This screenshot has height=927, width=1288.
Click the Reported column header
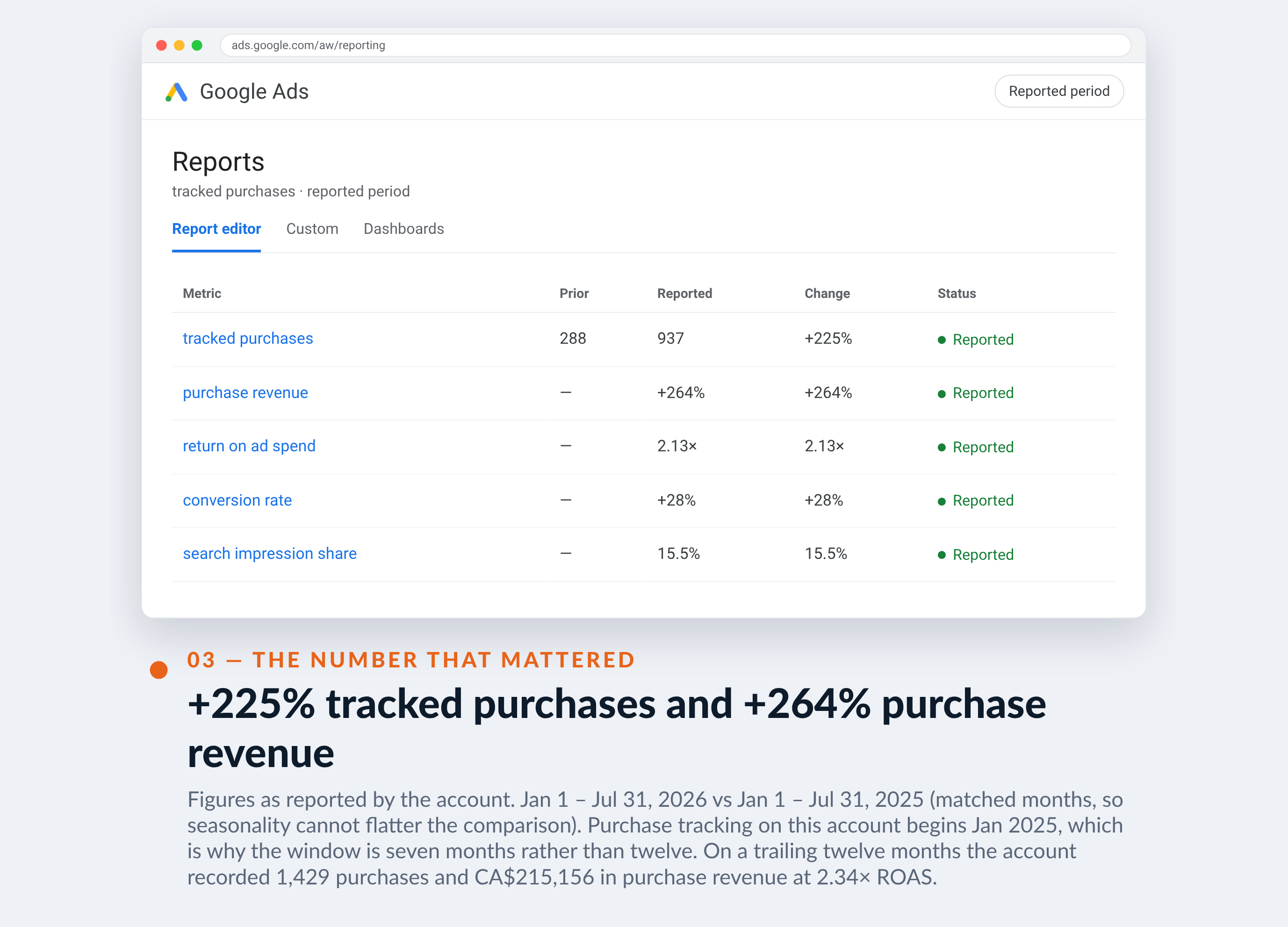[684, 293]
